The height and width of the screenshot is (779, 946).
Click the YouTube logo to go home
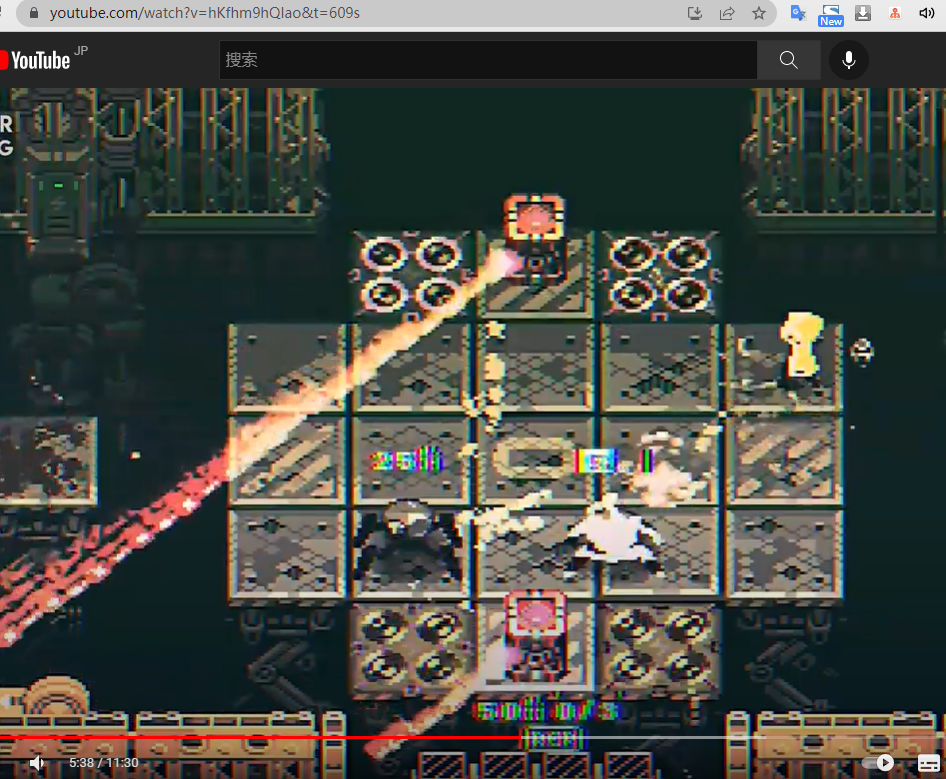(x=36, y=60)
